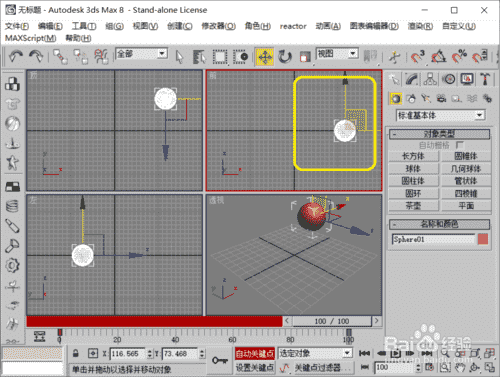Open the MAXScript(M) menu
The width and height of the screenshot is (500, 377).
[30, 38]
